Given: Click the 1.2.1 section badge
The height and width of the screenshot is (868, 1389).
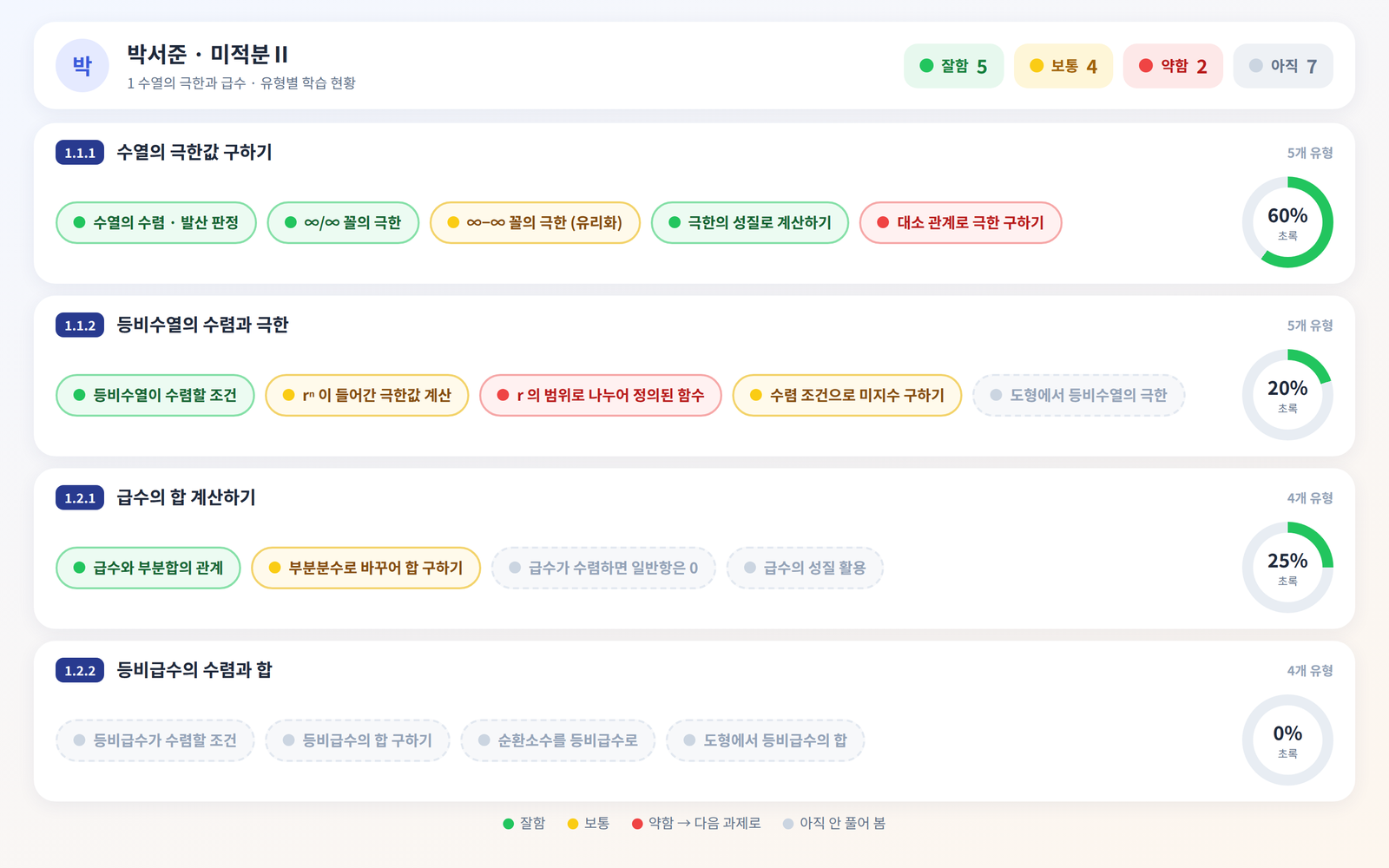Looking at the screenshot, I should 80,498.
